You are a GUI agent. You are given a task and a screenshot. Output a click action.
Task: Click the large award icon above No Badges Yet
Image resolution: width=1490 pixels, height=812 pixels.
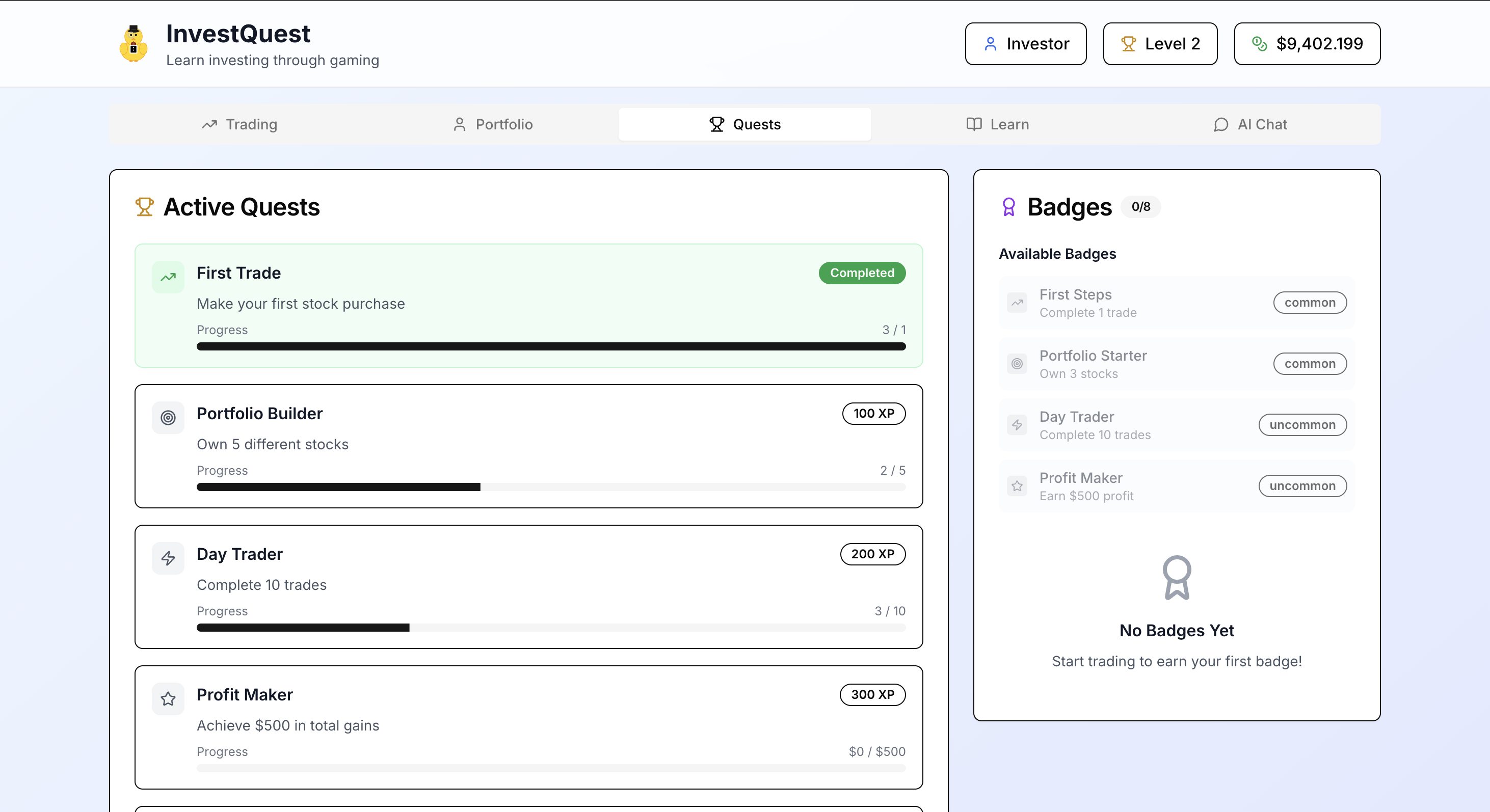[x=1177, y=577]
